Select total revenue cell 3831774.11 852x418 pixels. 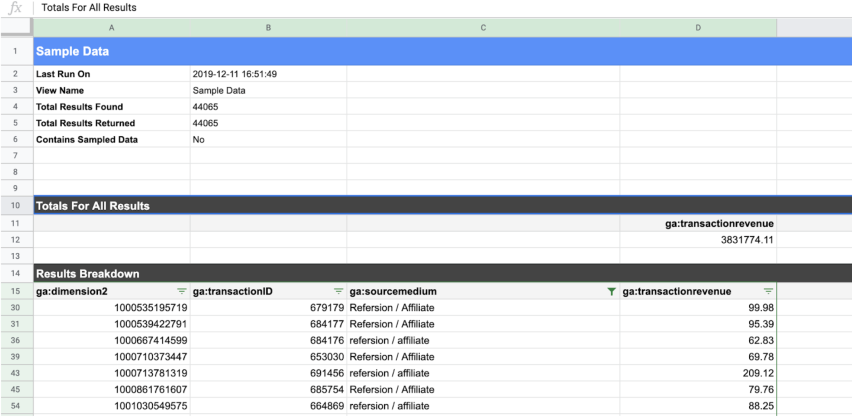click(746, 240)
